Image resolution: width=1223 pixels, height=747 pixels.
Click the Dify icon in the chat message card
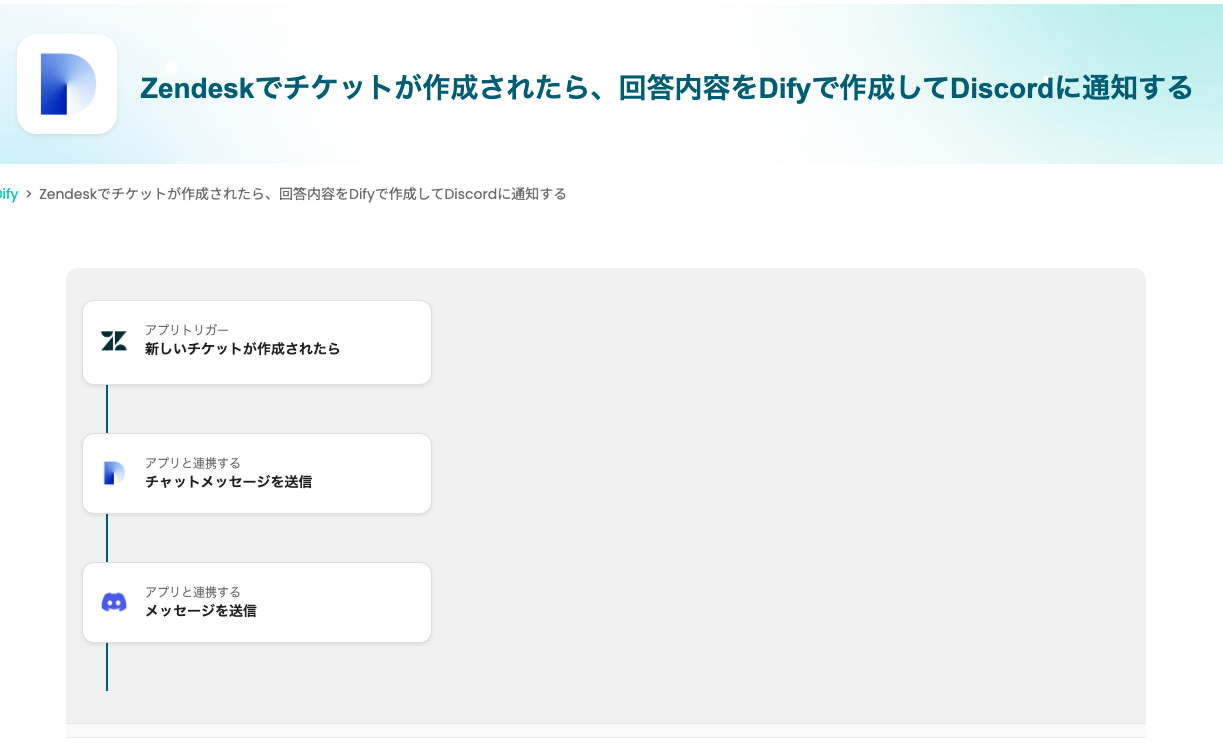pos(114,473)
